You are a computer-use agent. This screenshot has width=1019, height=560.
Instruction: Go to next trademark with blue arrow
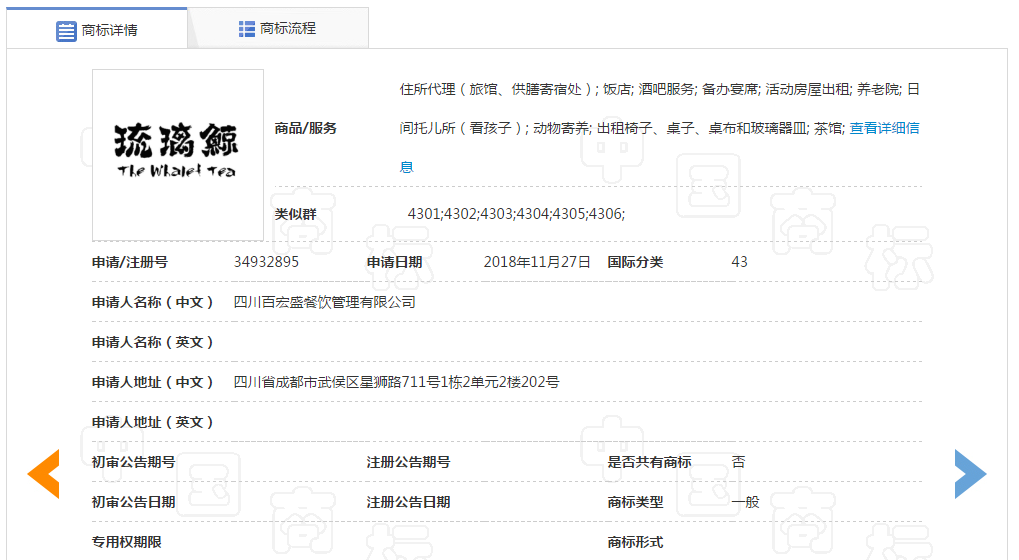pos(969,474)
